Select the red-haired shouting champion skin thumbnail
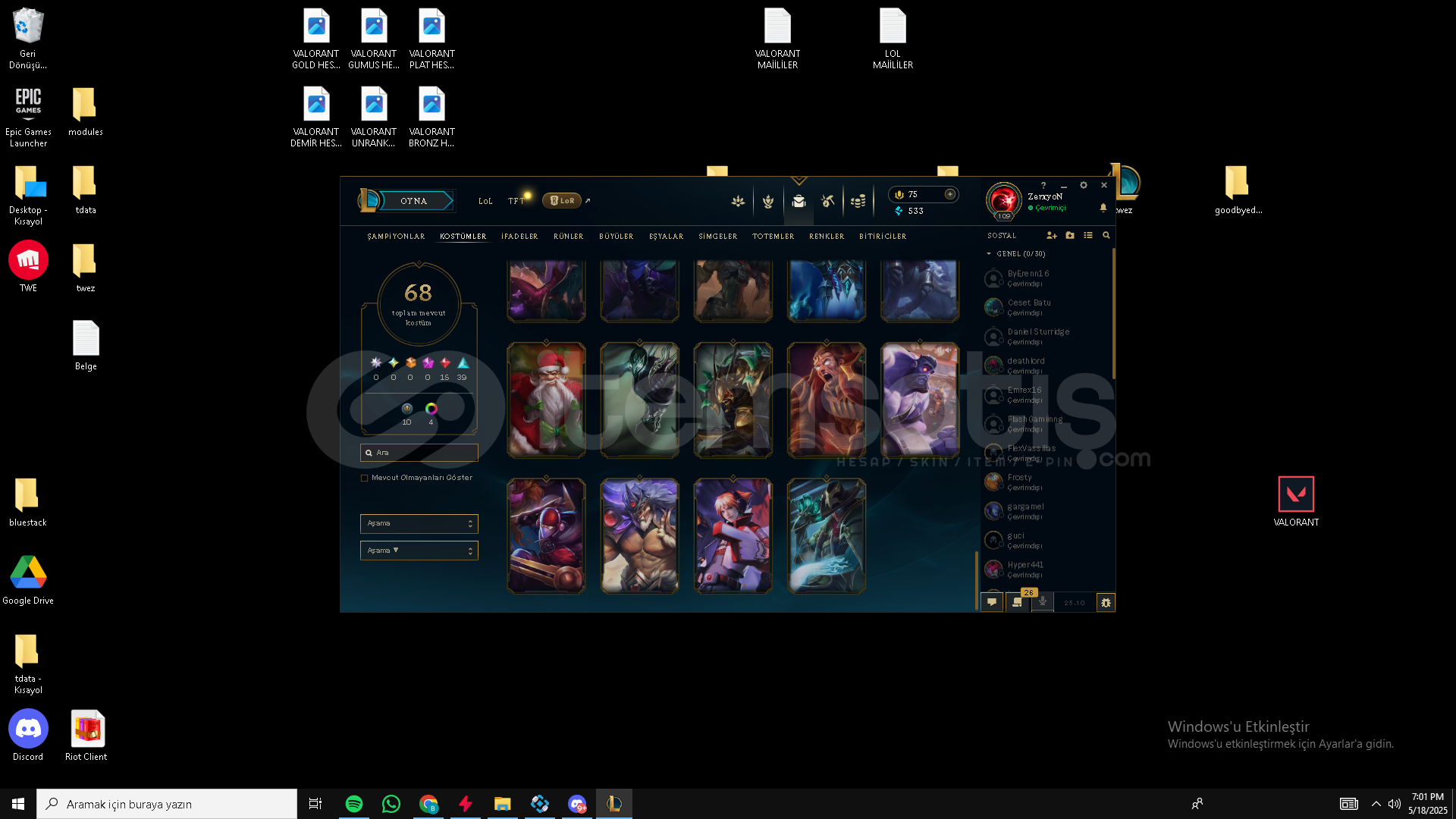1456x819 pixels. (827, 400)
